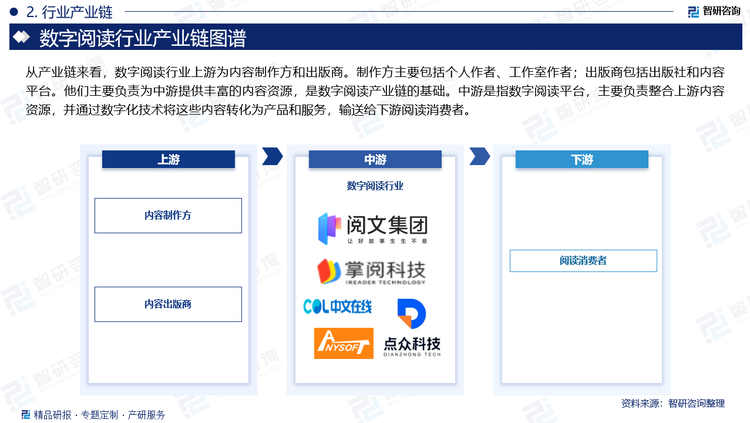Screen dimensions: 750x423
Task: Select the 上游 header
Action: [x=168, y=159]
